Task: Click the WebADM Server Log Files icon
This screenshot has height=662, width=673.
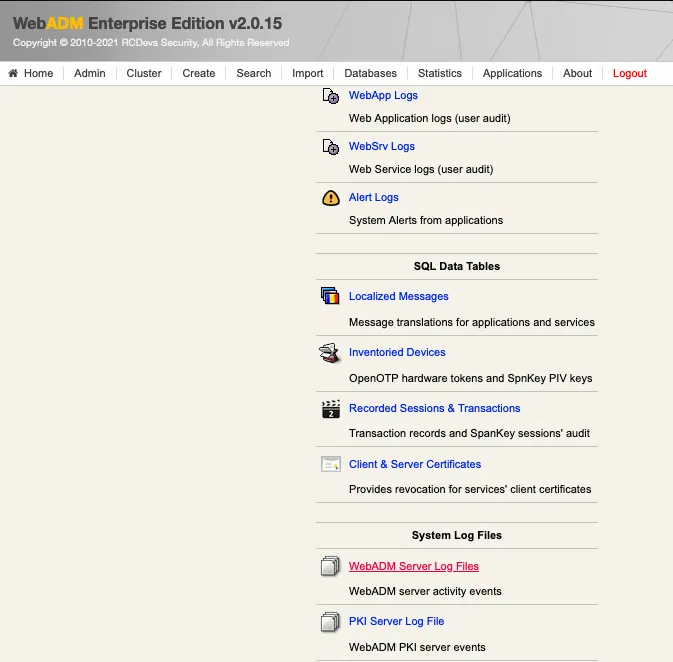Action: point(330,566)
